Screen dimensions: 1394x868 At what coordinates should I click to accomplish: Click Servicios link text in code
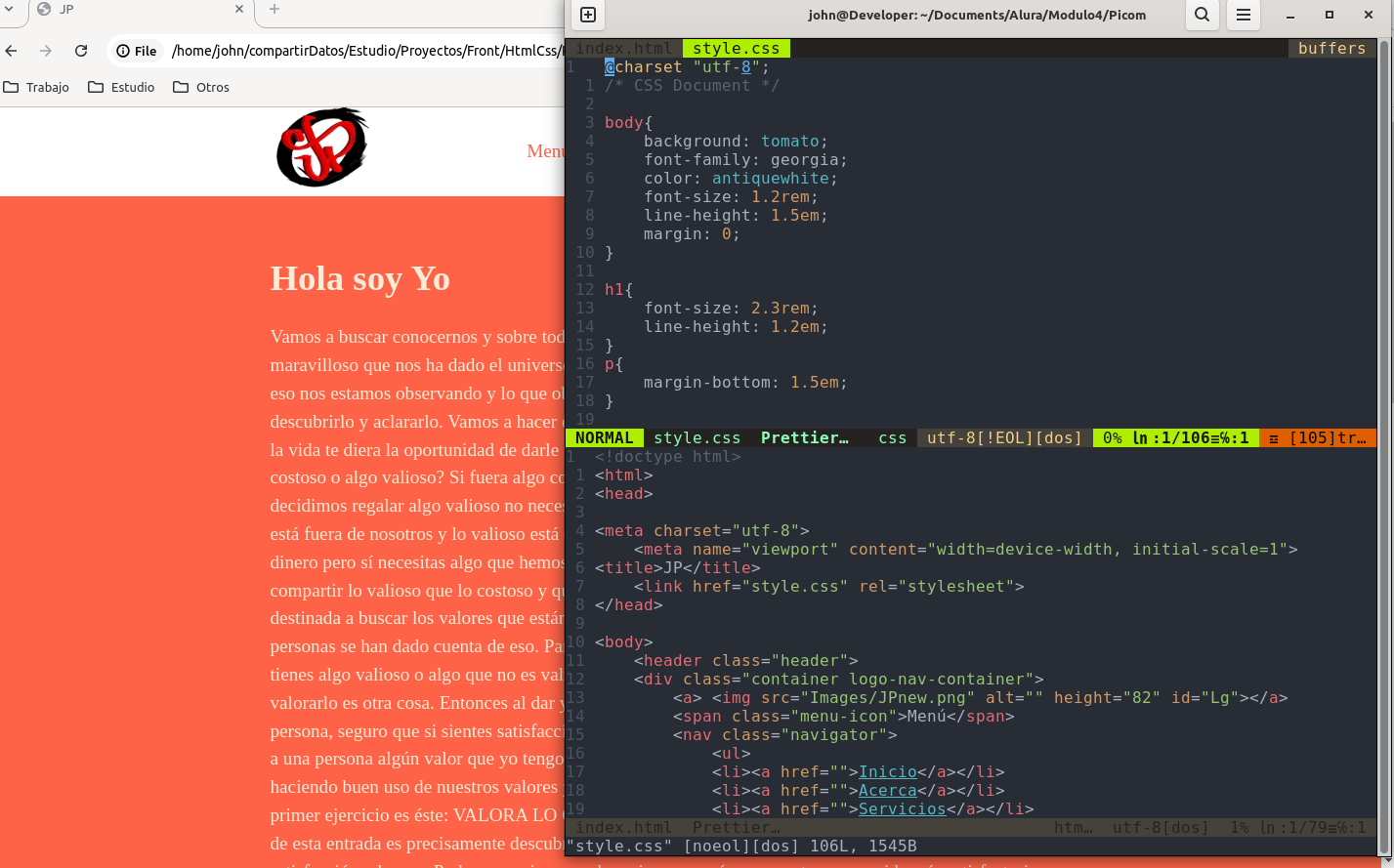click(x=902, y=809)
